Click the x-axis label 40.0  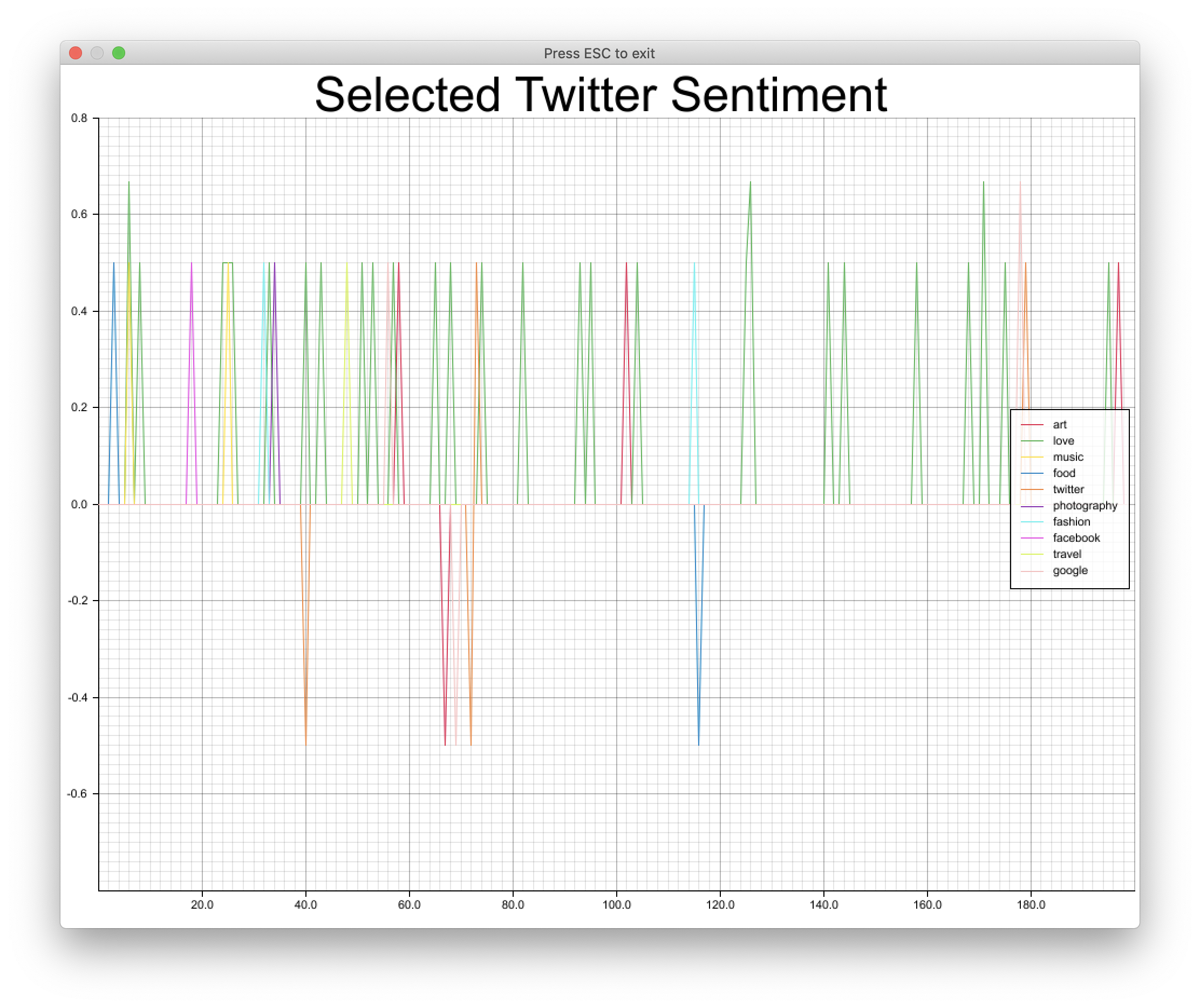[306, 904]
